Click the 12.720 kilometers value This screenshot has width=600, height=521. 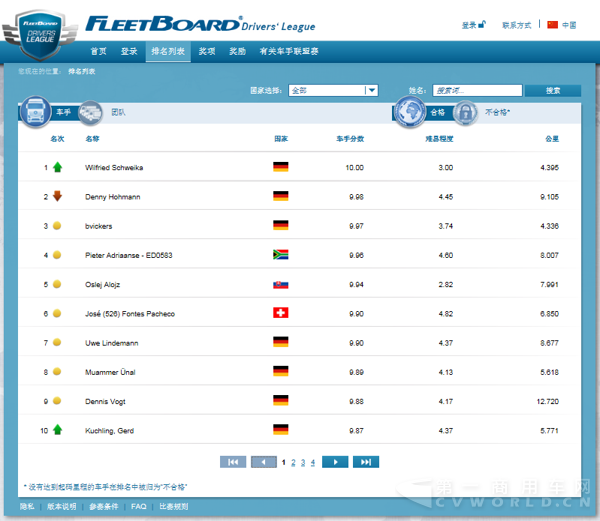[548, 401]
